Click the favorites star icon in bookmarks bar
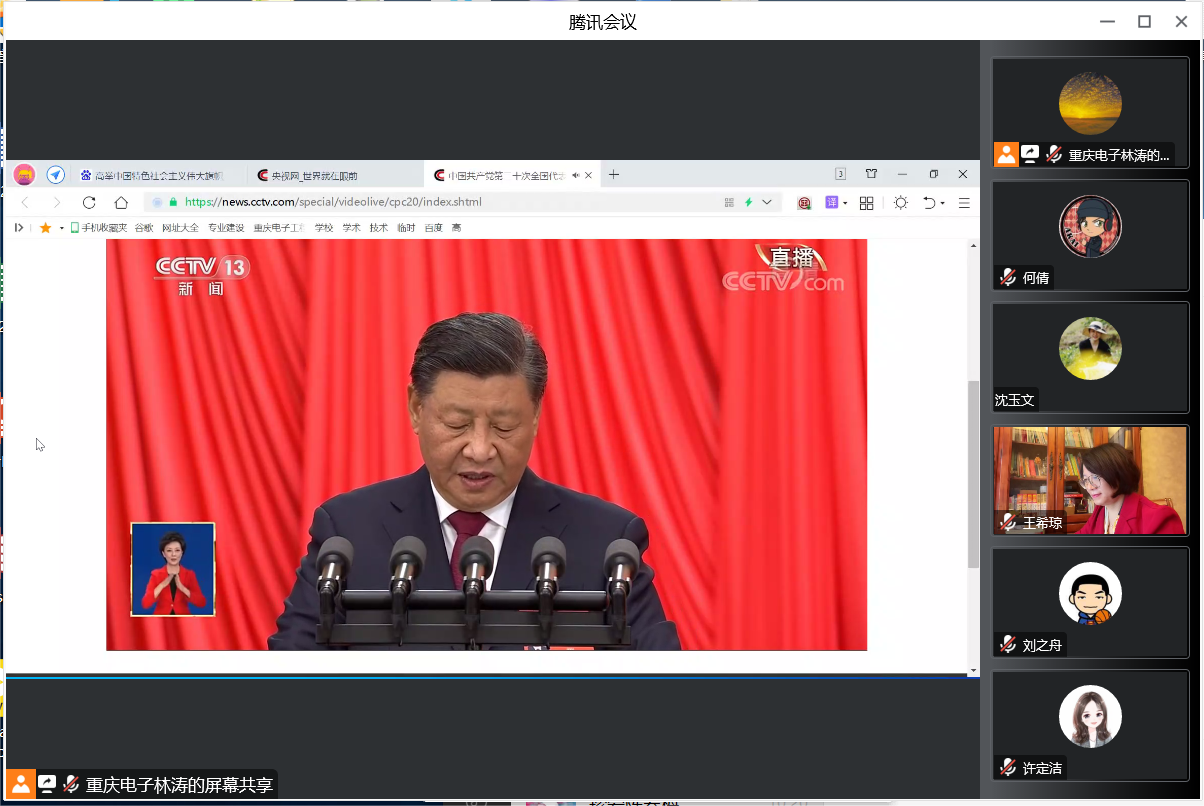The image size is (1204, 806). (45, 228)
